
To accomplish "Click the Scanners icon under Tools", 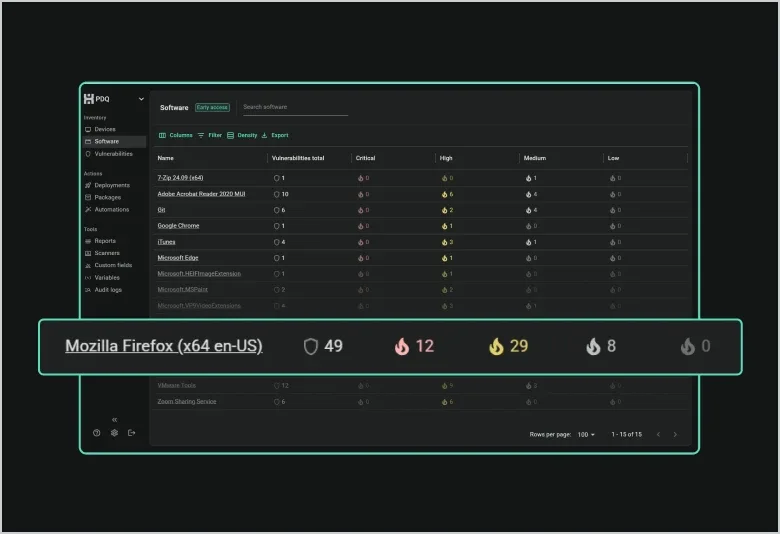I will [88, 253].
